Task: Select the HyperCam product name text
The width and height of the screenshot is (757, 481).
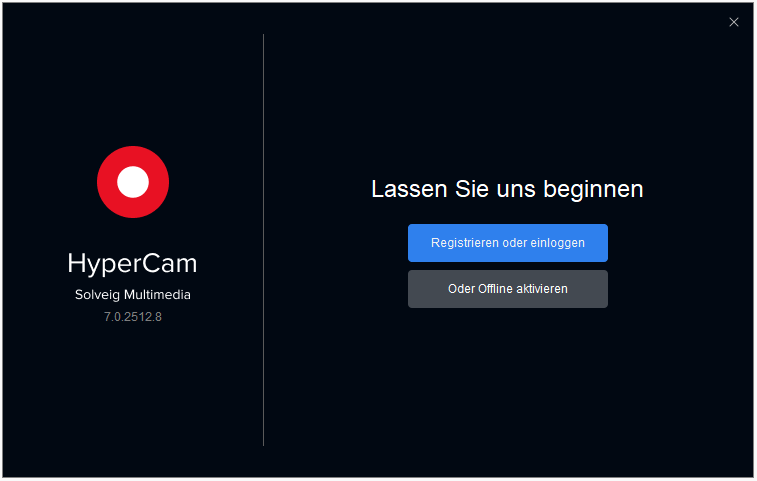Action: pyautogui.click(x=132, y=264)
